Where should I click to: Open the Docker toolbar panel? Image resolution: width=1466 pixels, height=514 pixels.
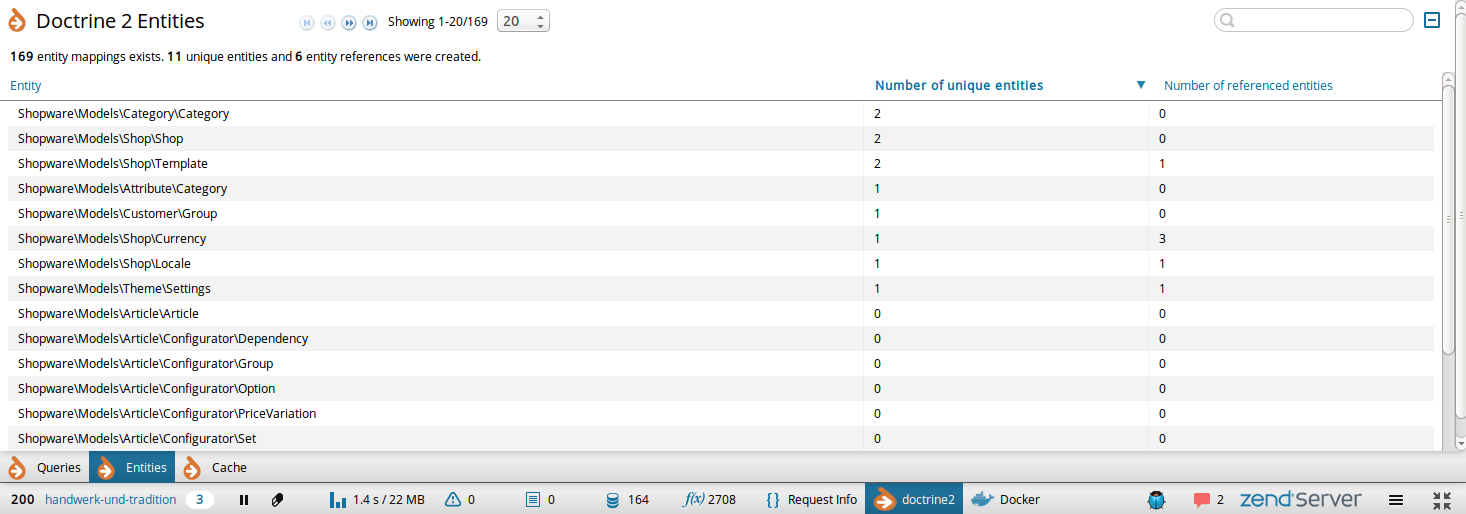click(1006, 499)
